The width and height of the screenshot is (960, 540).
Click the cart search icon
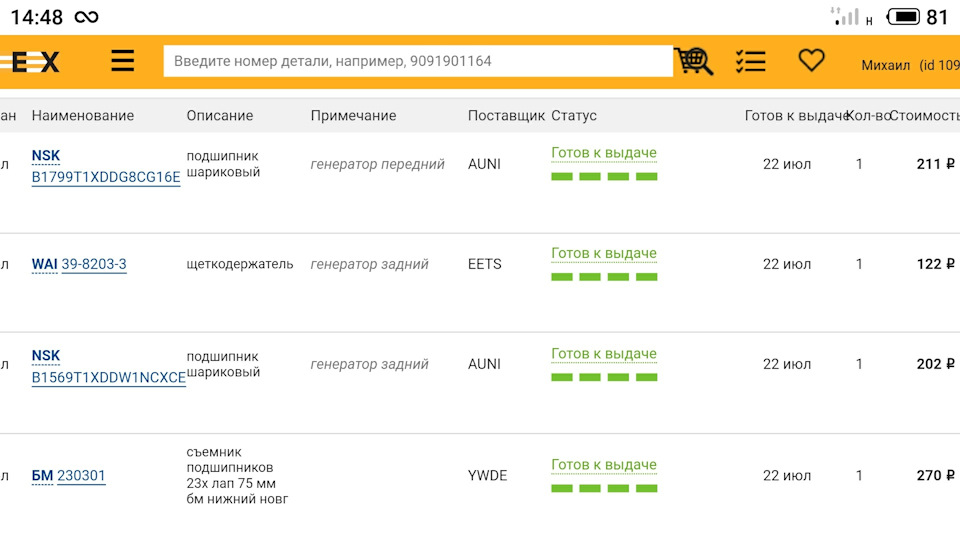[x=693, y=61]
